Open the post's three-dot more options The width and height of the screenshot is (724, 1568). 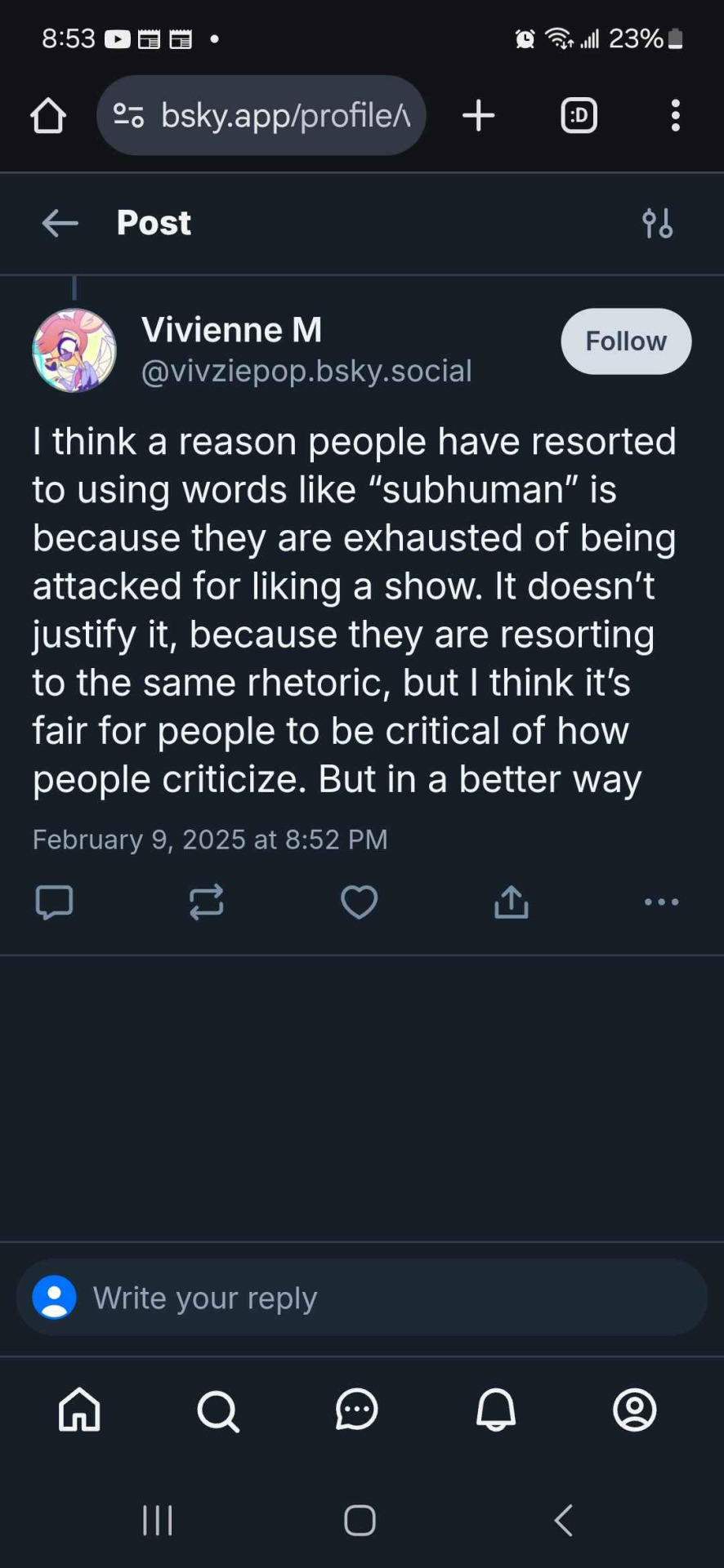point(661,902)
